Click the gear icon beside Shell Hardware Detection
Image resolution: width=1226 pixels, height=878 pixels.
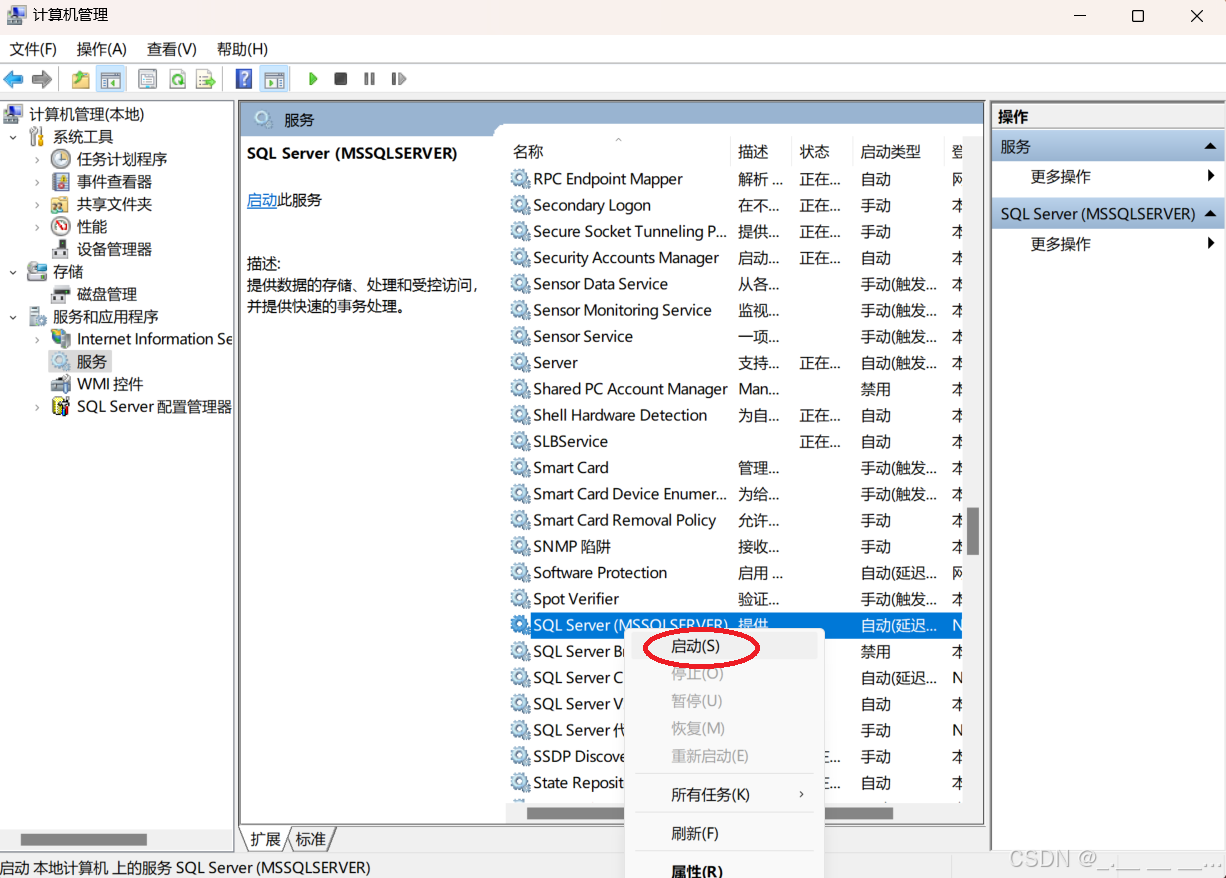(x=520, y=415)
